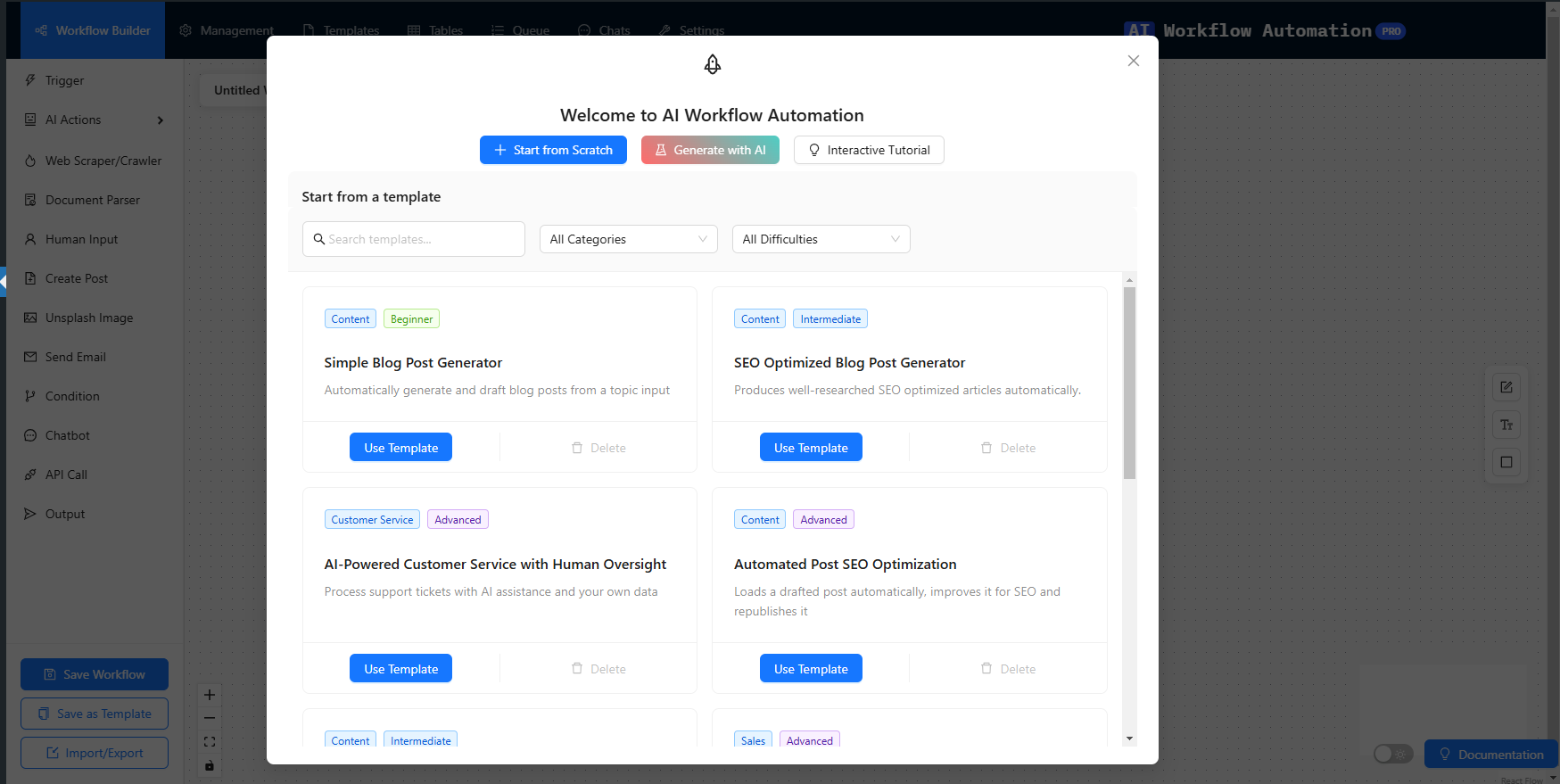Screen dimensions: 1560x784
Task: Open the Documentation button
Action: (1491, 754)
